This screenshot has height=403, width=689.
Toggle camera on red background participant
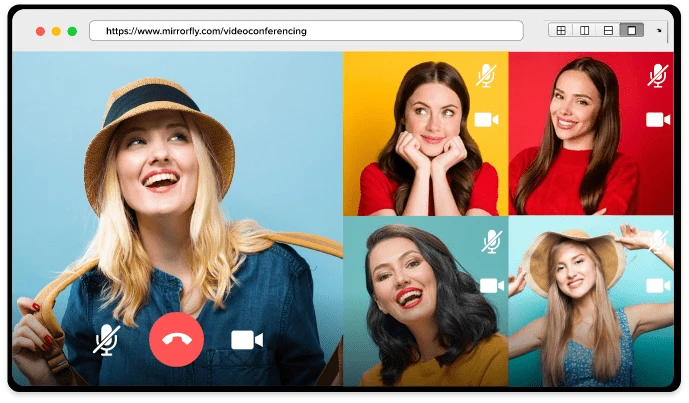(x=658, y=120)
